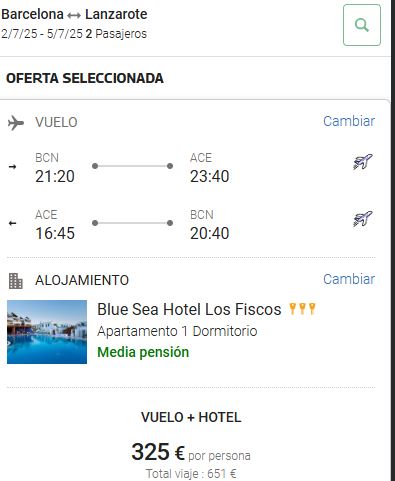Click the airline icon on return ACE flight
The width and height of the screenshot is (395, 481).
point(363,219)
